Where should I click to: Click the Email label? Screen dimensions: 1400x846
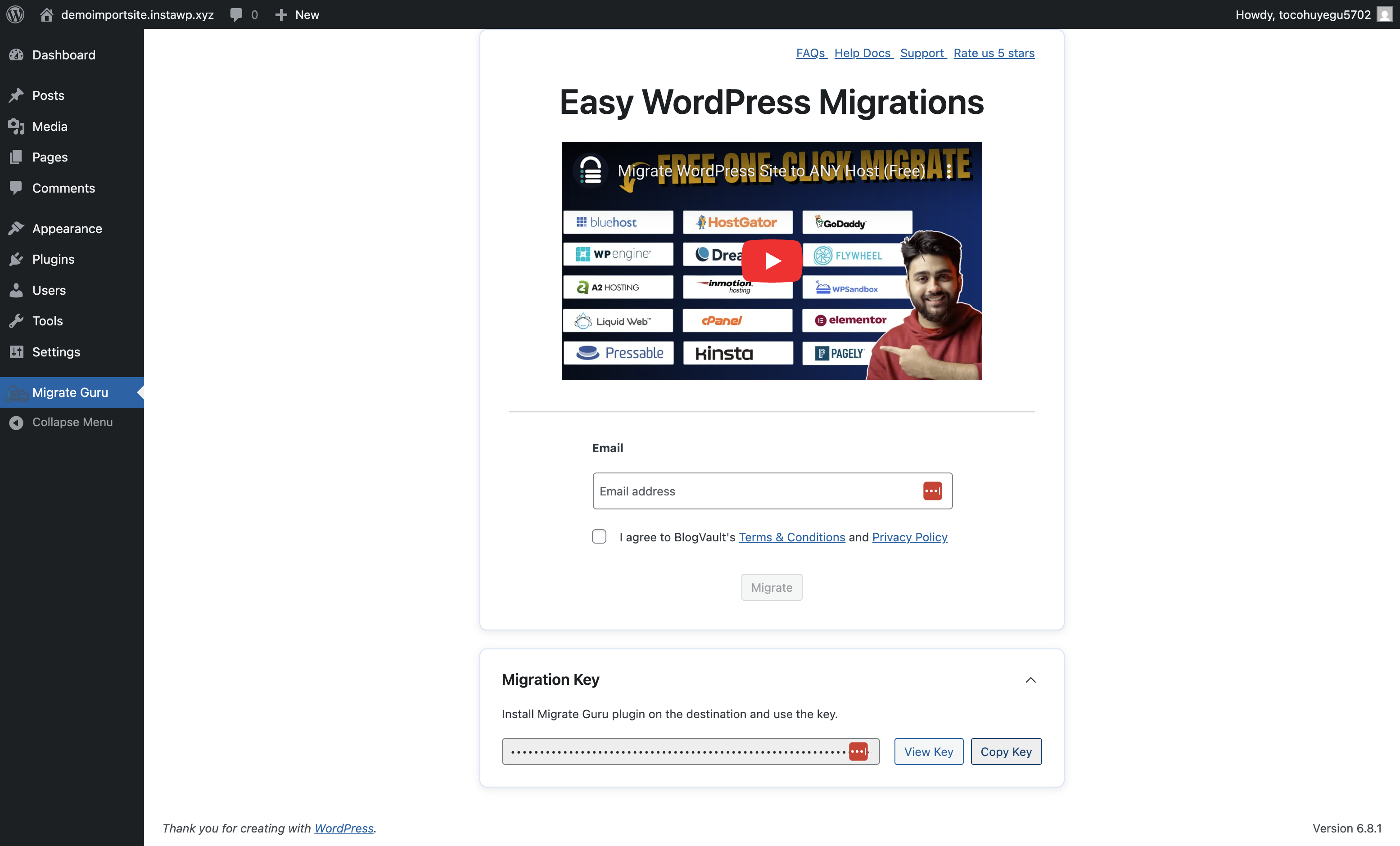coord(607,448)
